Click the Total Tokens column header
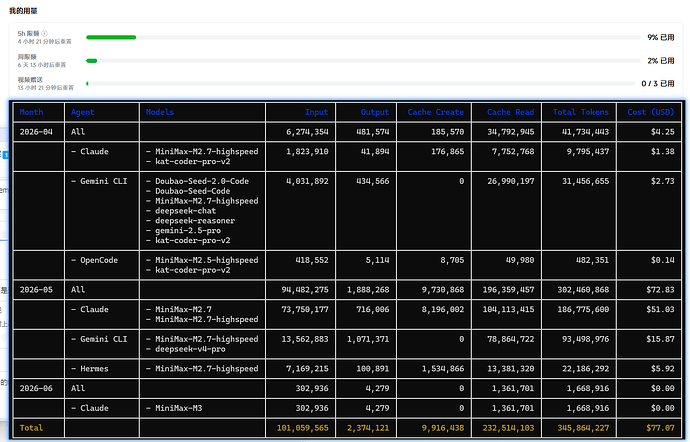The height and width of the screenshot is (442, 690). [x=580, y=112]
